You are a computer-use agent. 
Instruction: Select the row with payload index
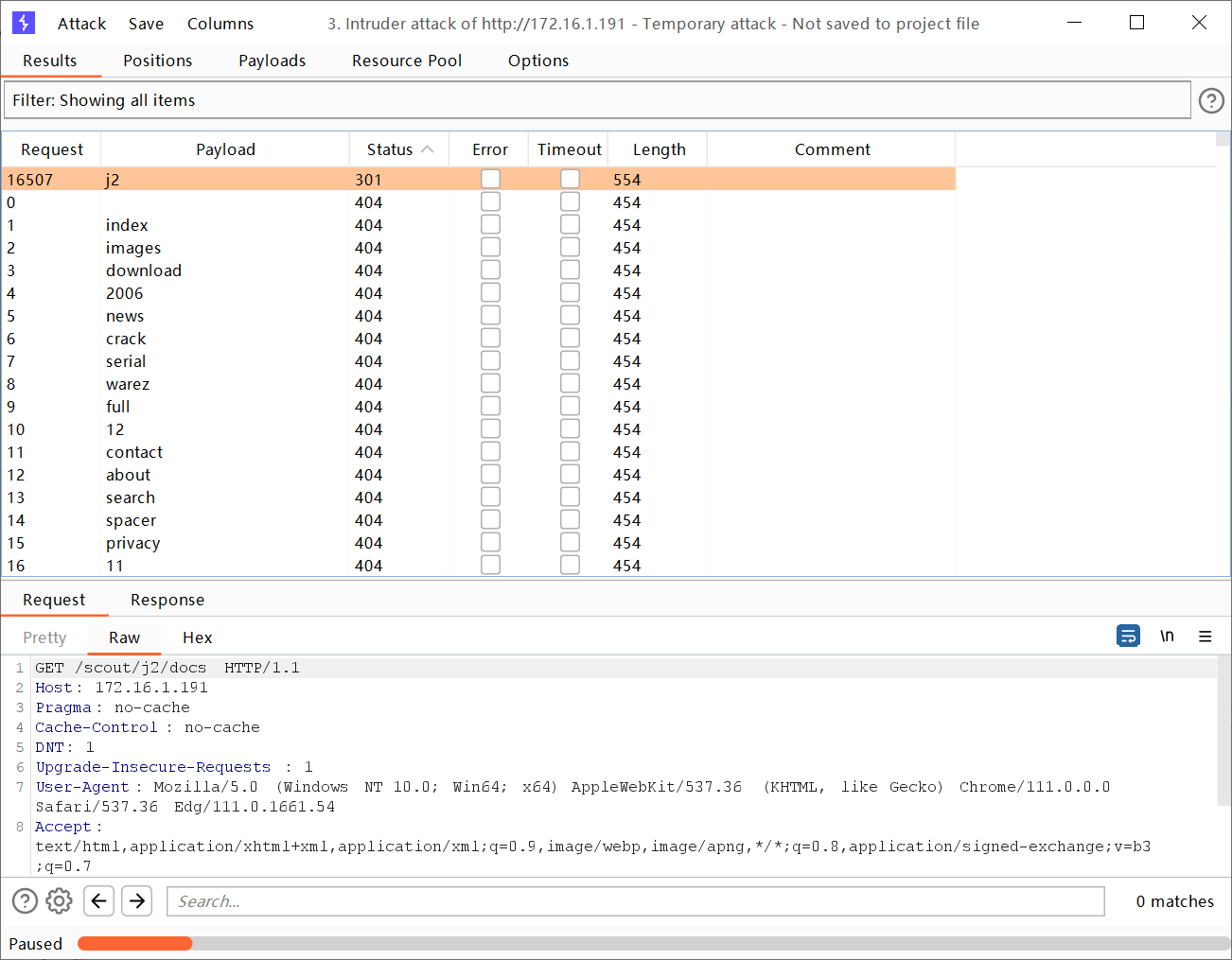click(478, 224)
